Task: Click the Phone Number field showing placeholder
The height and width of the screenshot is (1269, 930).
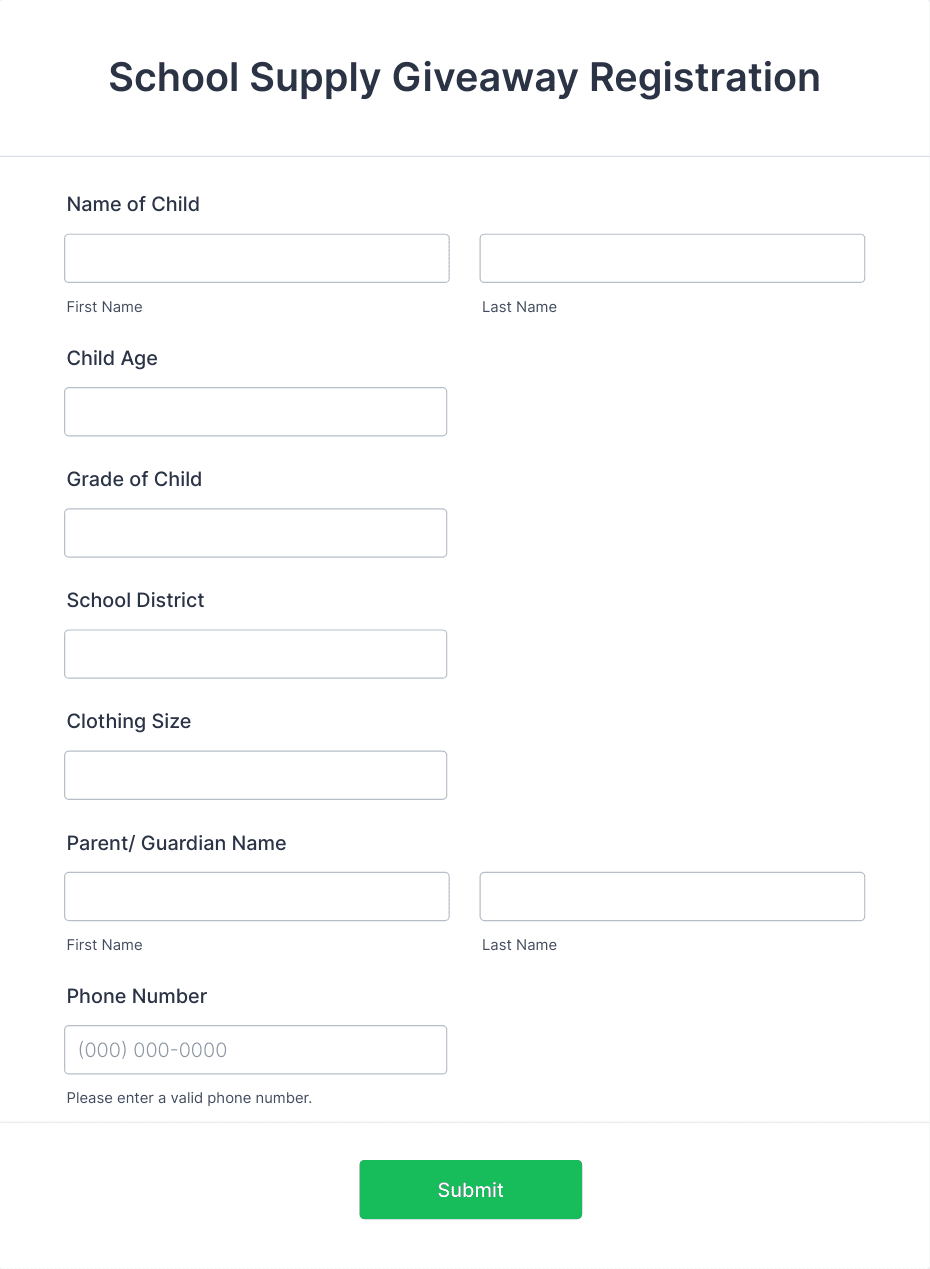Action: coord(255,1050)
